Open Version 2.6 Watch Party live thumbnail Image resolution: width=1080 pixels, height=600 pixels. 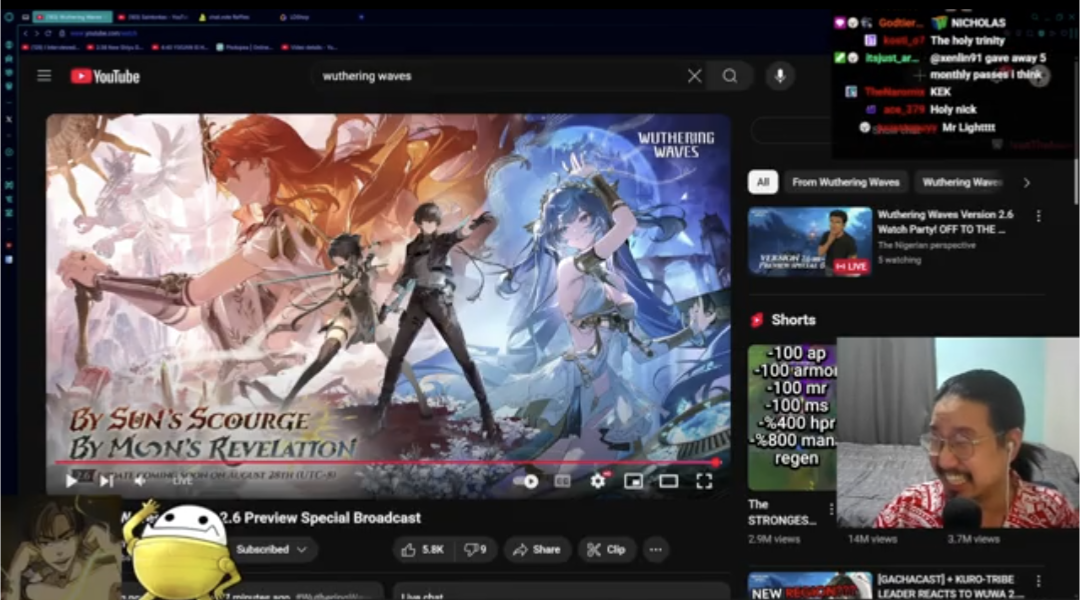point(809,242)
